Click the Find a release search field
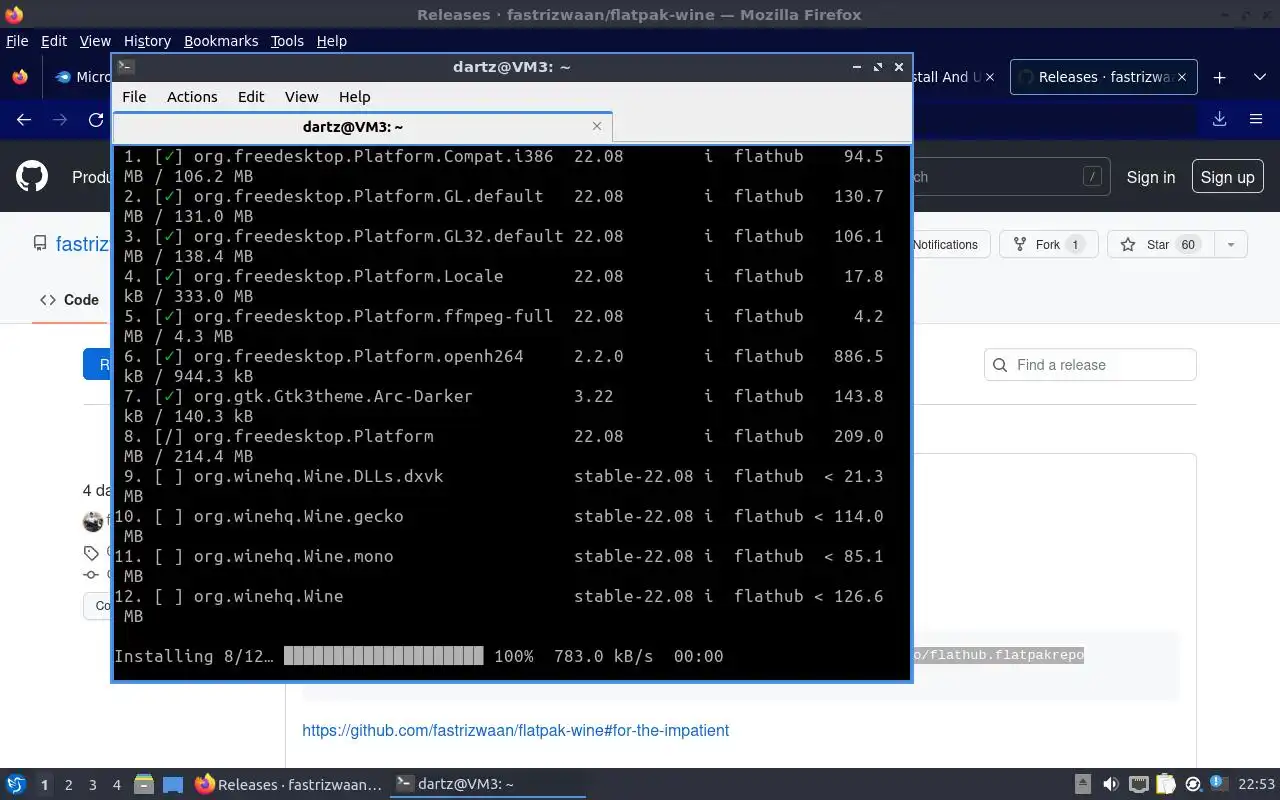Viewport: 1280px width, 800px height. coord(1090,365)
